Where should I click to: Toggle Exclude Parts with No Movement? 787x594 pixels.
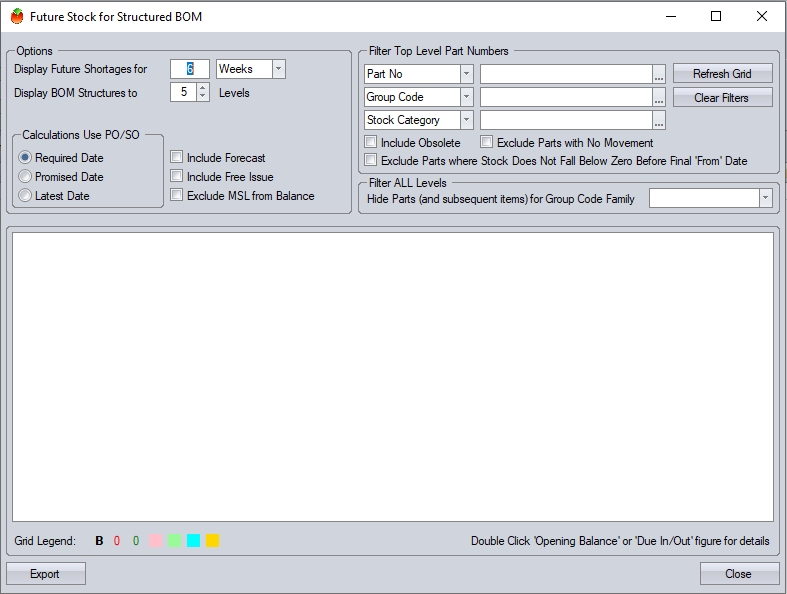(x=487, y=143)
